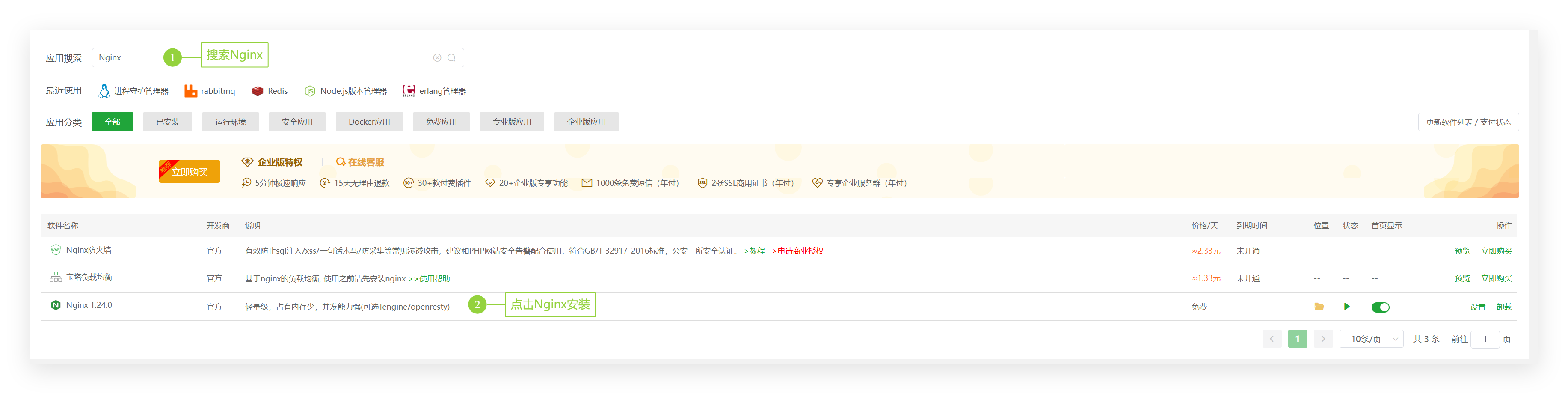Screen dimensions: 1568x394
Task: Open the Nginx install folder icon
Action: click(x=1319, y=307)
